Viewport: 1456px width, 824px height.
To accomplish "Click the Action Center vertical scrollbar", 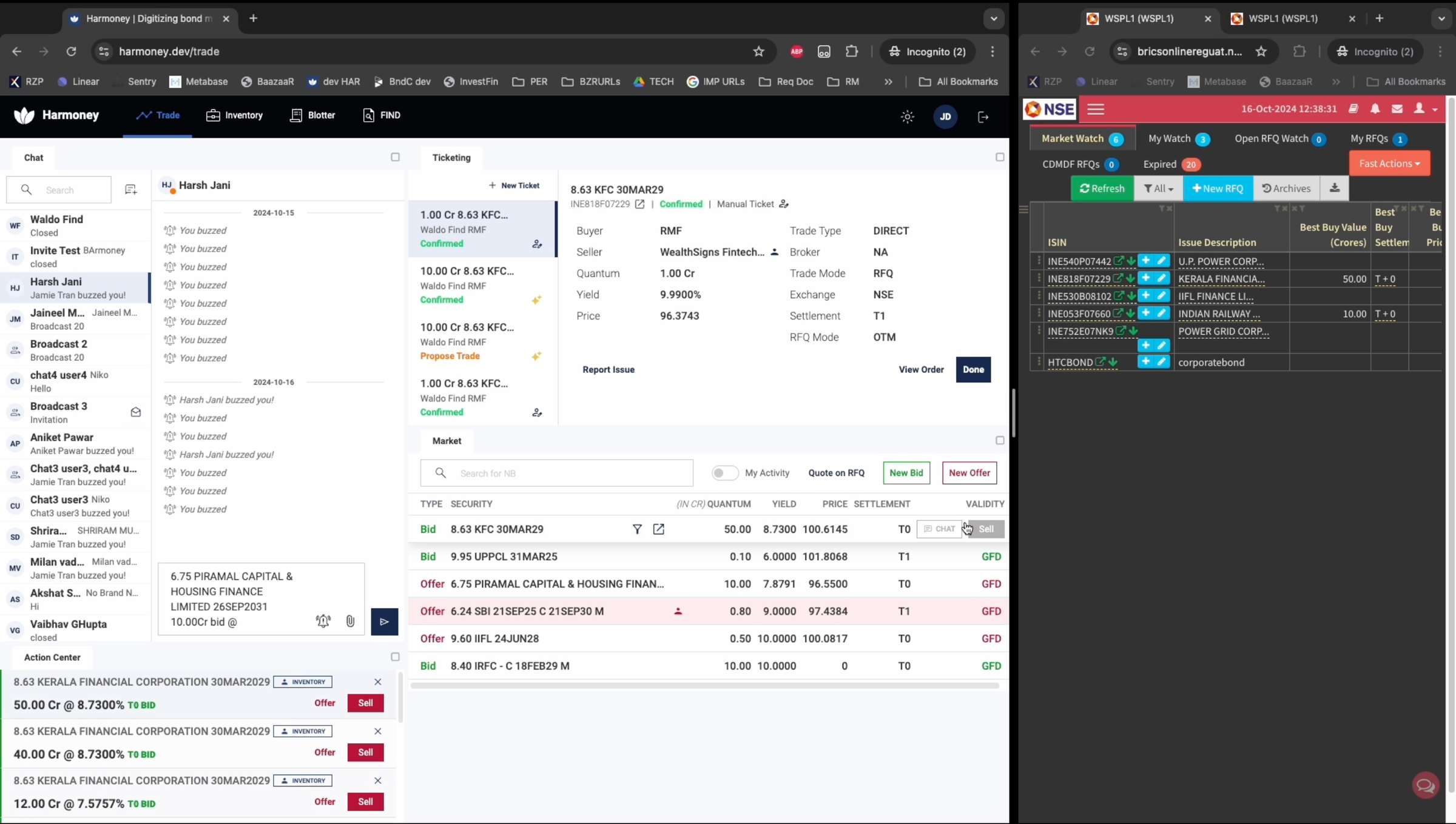I will click(400, 696).
